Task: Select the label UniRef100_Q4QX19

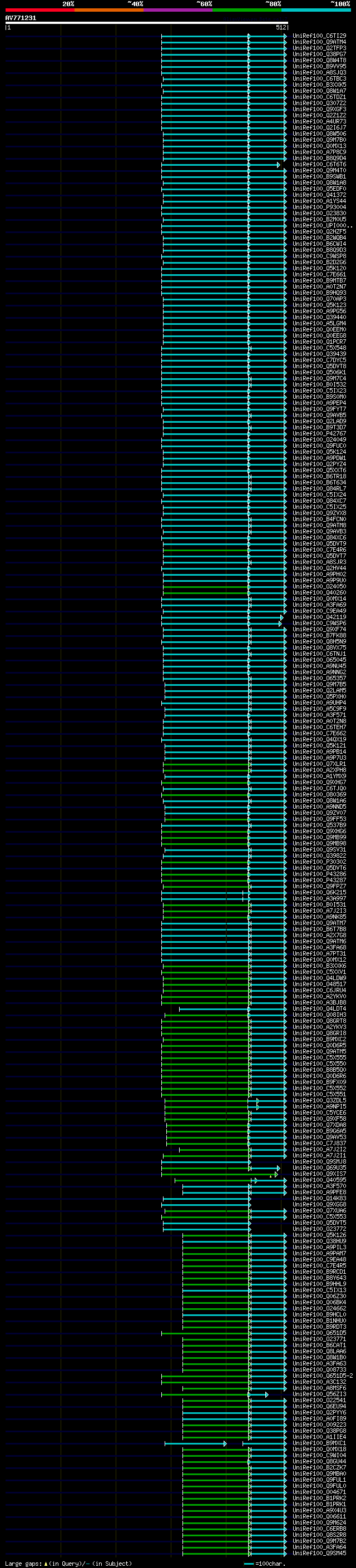Action: 319,740
